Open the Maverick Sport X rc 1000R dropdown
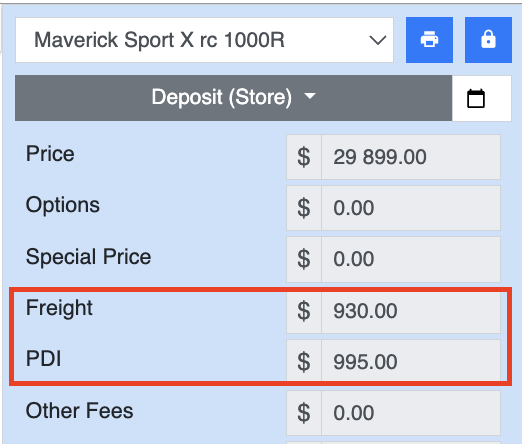 tap(204, 40)
